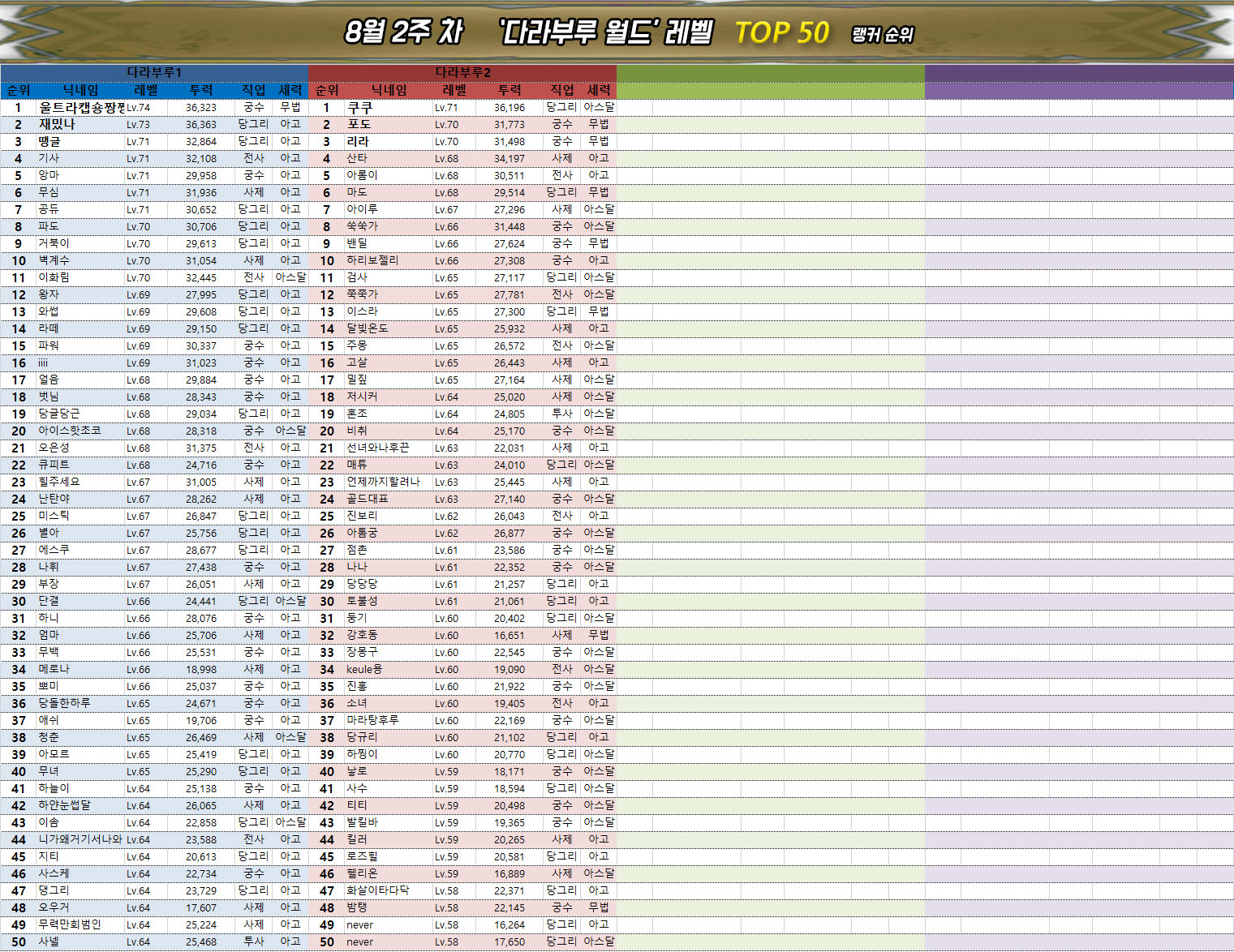Select the nickname cell keule용
This screenshot has height=952, width=1234.
pyautogui.click(x=364, y=669)
